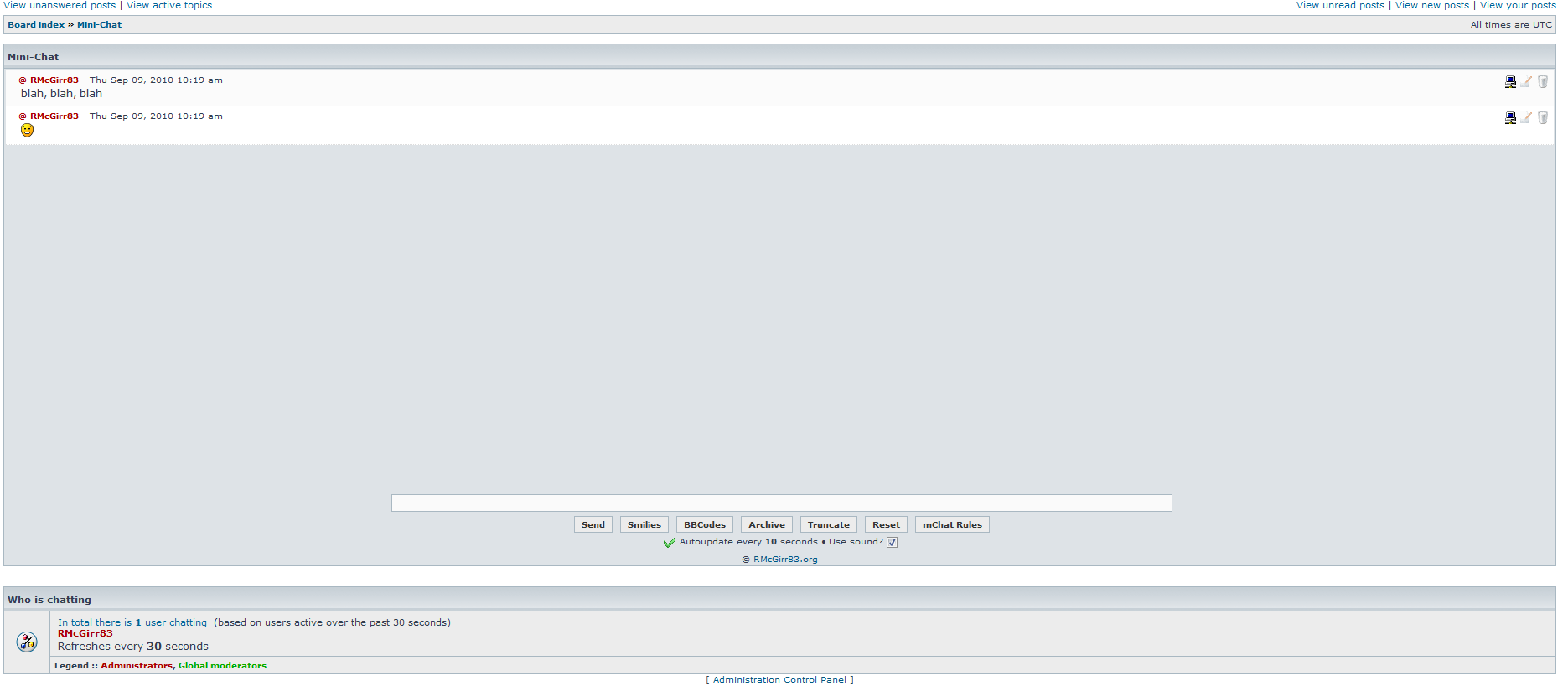Delete the smiley message via trash icon
The width and height of the screenshot is (1568, 686).
click(1543, 117)
